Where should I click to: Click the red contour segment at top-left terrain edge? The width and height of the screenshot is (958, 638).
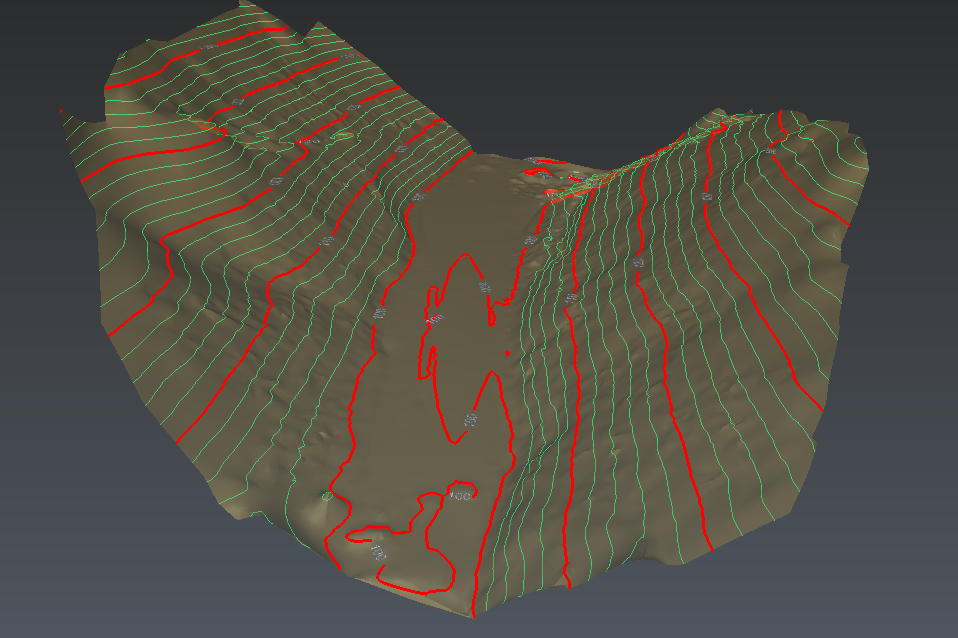coord(62,110)
